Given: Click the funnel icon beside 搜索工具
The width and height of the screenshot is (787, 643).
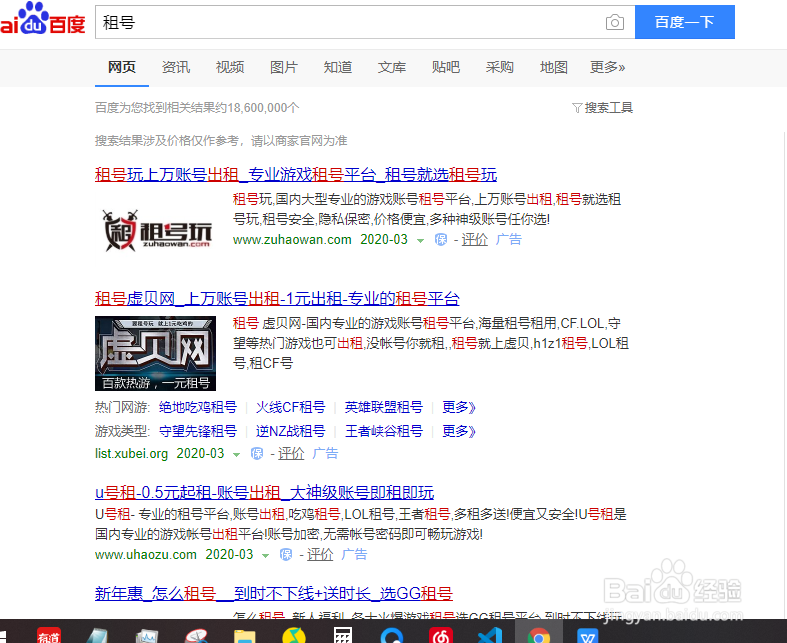Looking at the screenshot, I should pyautogui.click(x=577, y=108).
